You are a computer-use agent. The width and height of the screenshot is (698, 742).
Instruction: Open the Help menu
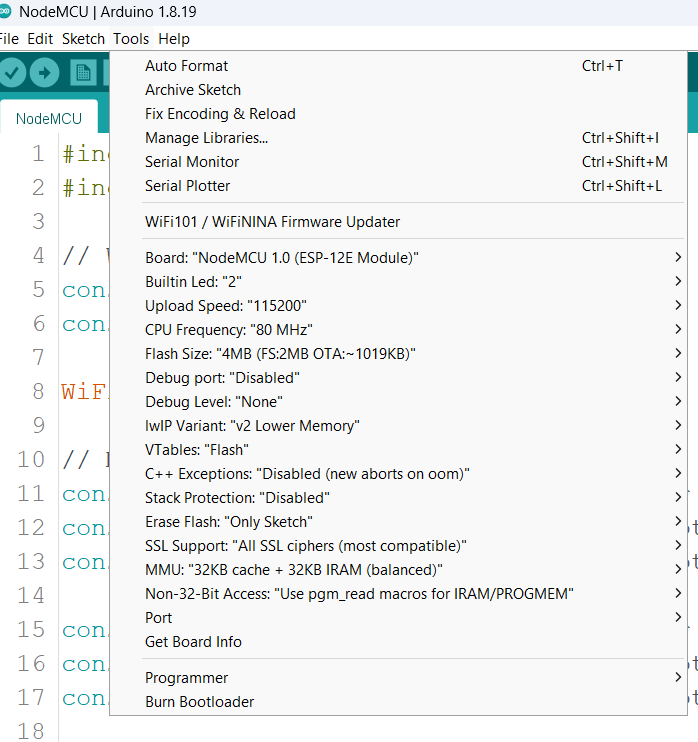tap(174, 39)
